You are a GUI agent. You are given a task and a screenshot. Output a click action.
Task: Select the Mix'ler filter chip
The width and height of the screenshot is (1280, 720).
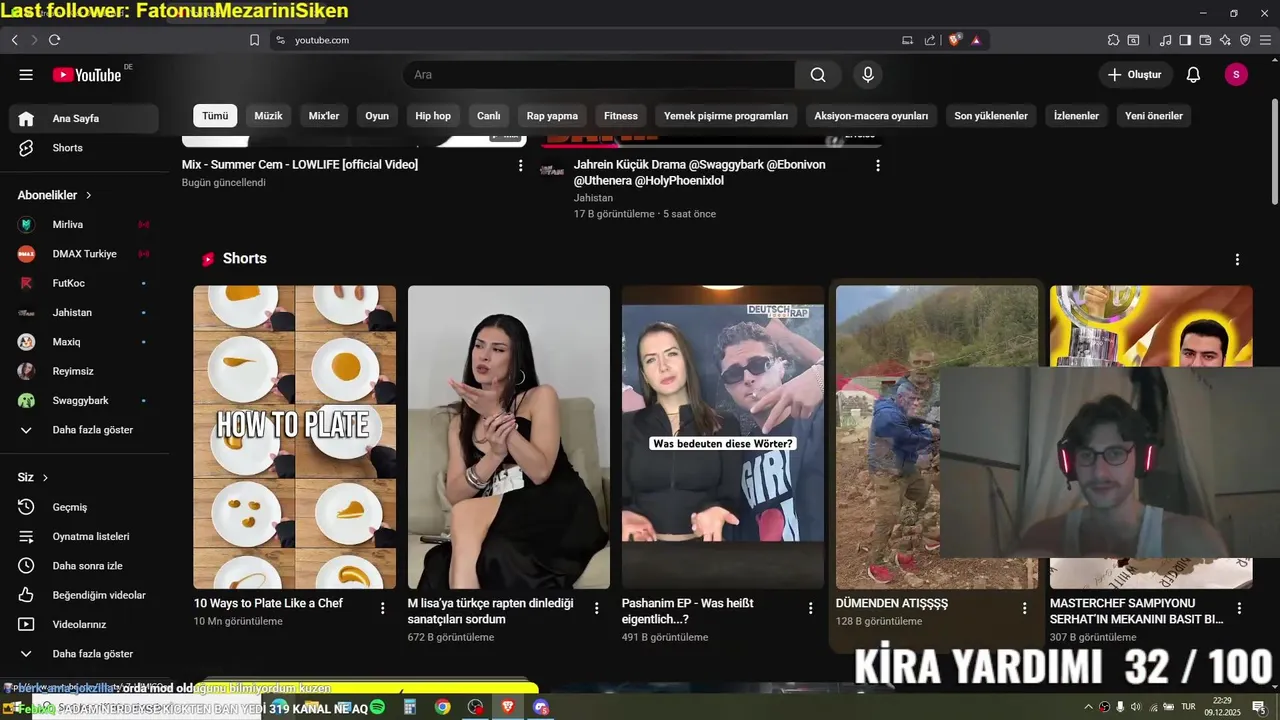coord(324,116)
